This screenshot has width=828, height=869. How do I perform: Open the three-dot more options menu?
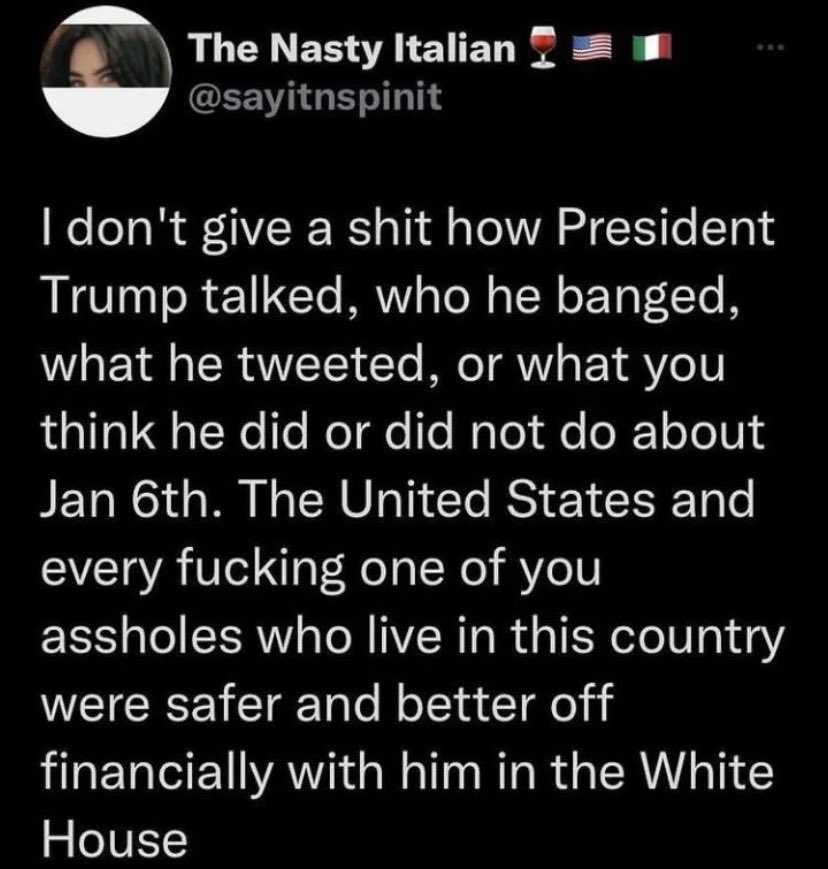(772, 48)
